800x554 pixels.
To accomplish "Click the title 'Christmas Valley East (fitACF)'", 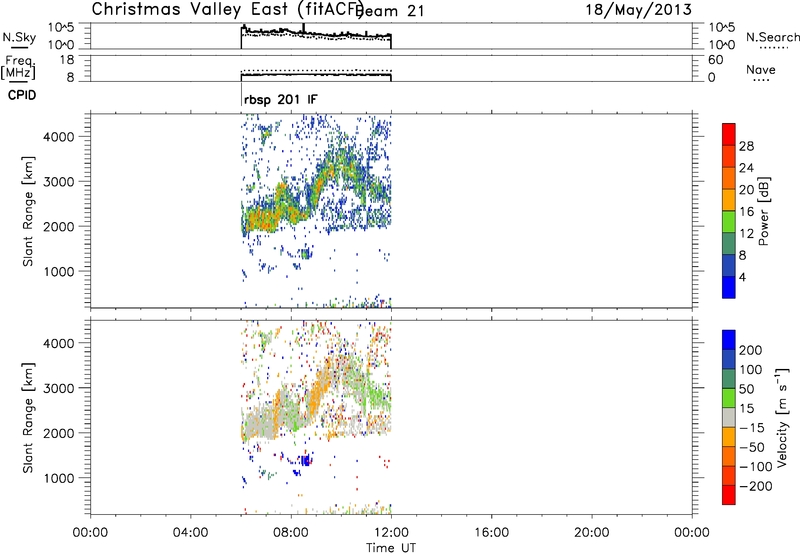I will coord(228,9).
